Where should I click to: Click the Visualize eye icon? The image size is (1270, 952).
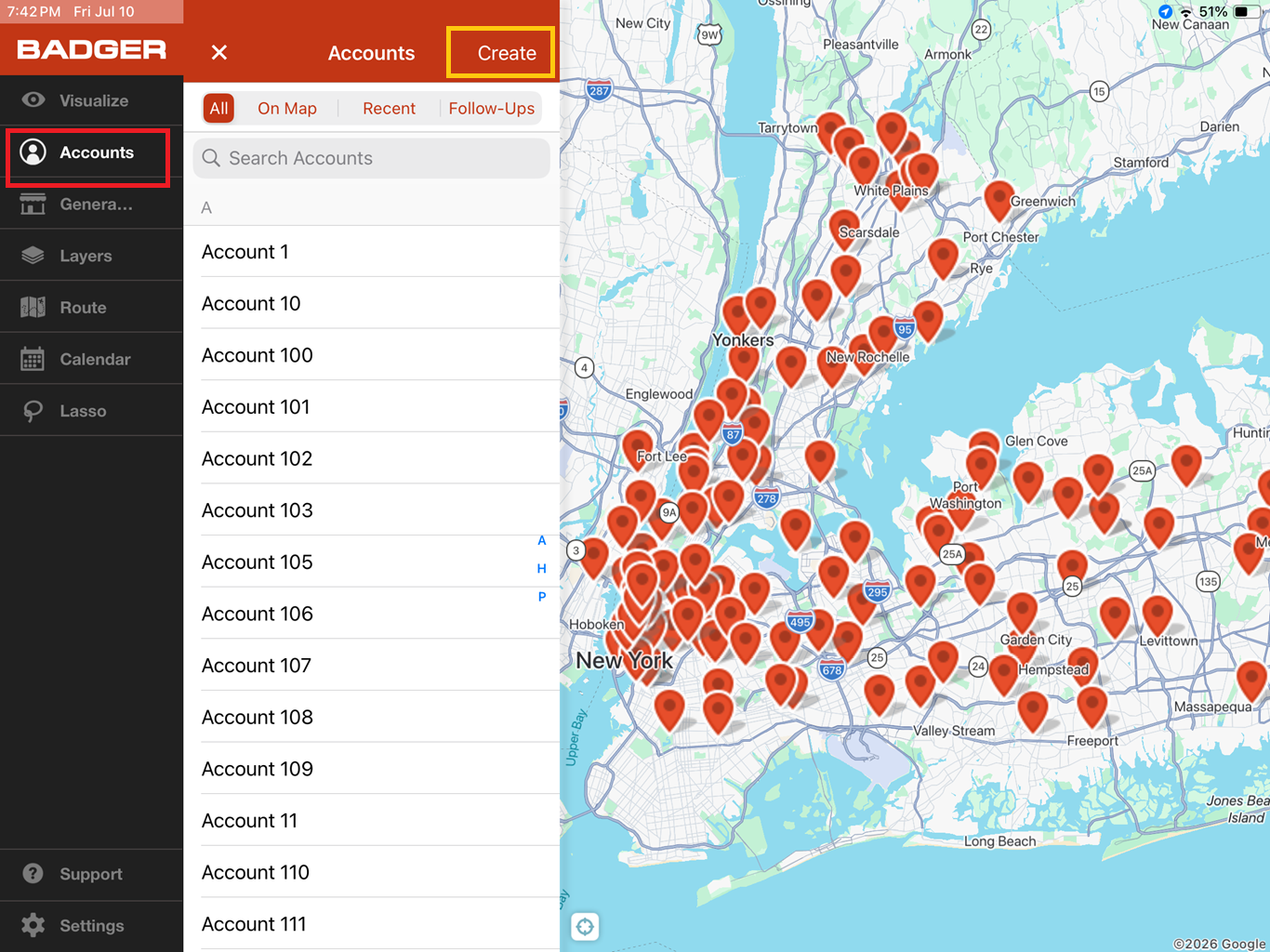[33, 99]
